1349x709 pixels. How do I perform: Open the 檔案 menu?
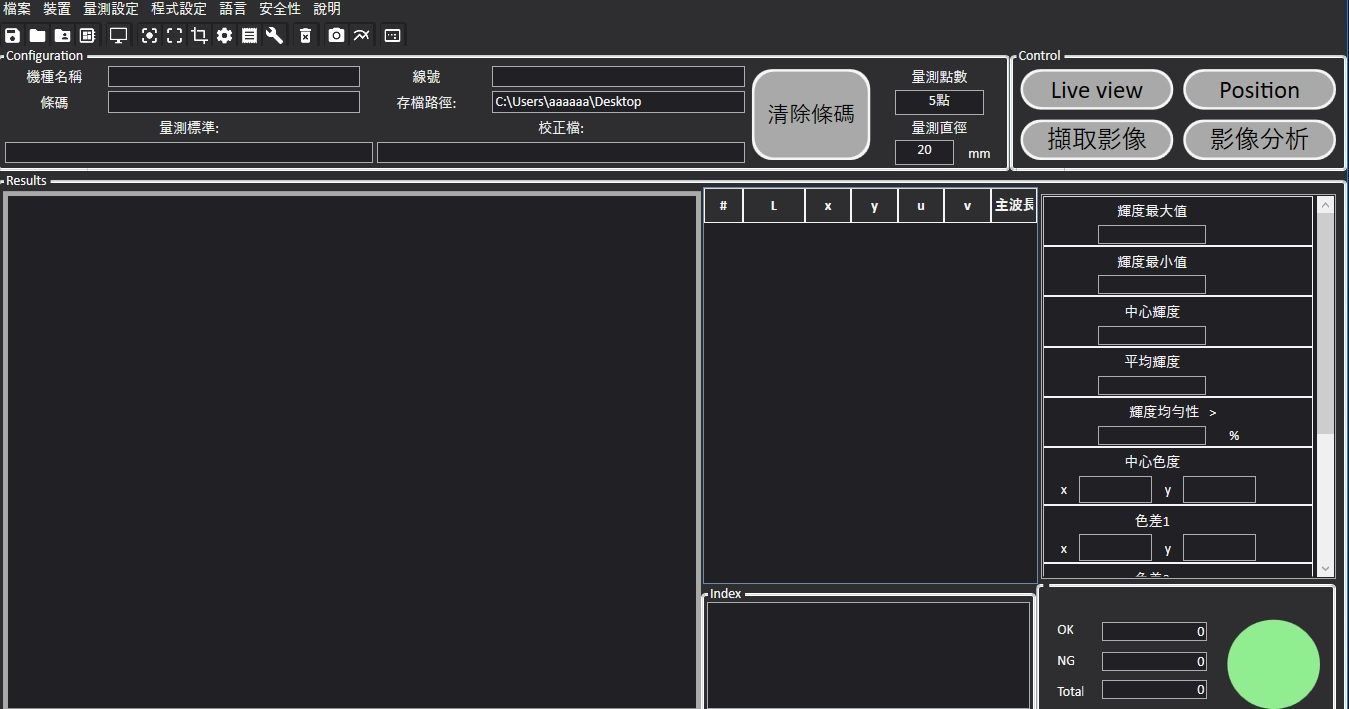(x=17, y=9)
